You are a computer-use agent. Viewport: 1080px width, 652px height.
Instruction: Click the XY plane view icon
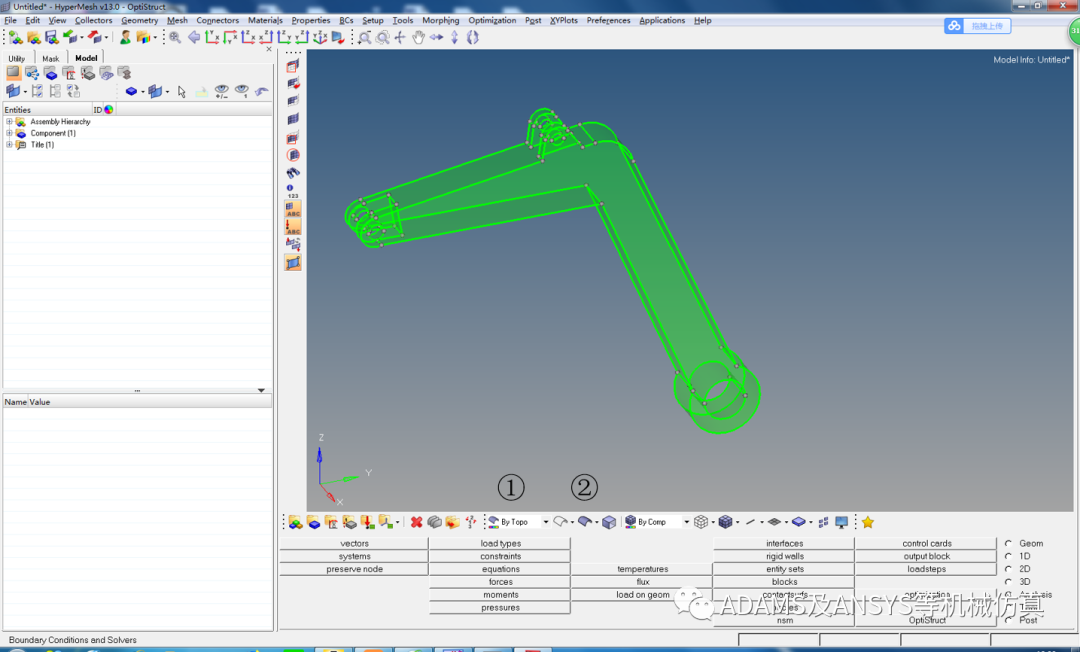tap(213, 38)
